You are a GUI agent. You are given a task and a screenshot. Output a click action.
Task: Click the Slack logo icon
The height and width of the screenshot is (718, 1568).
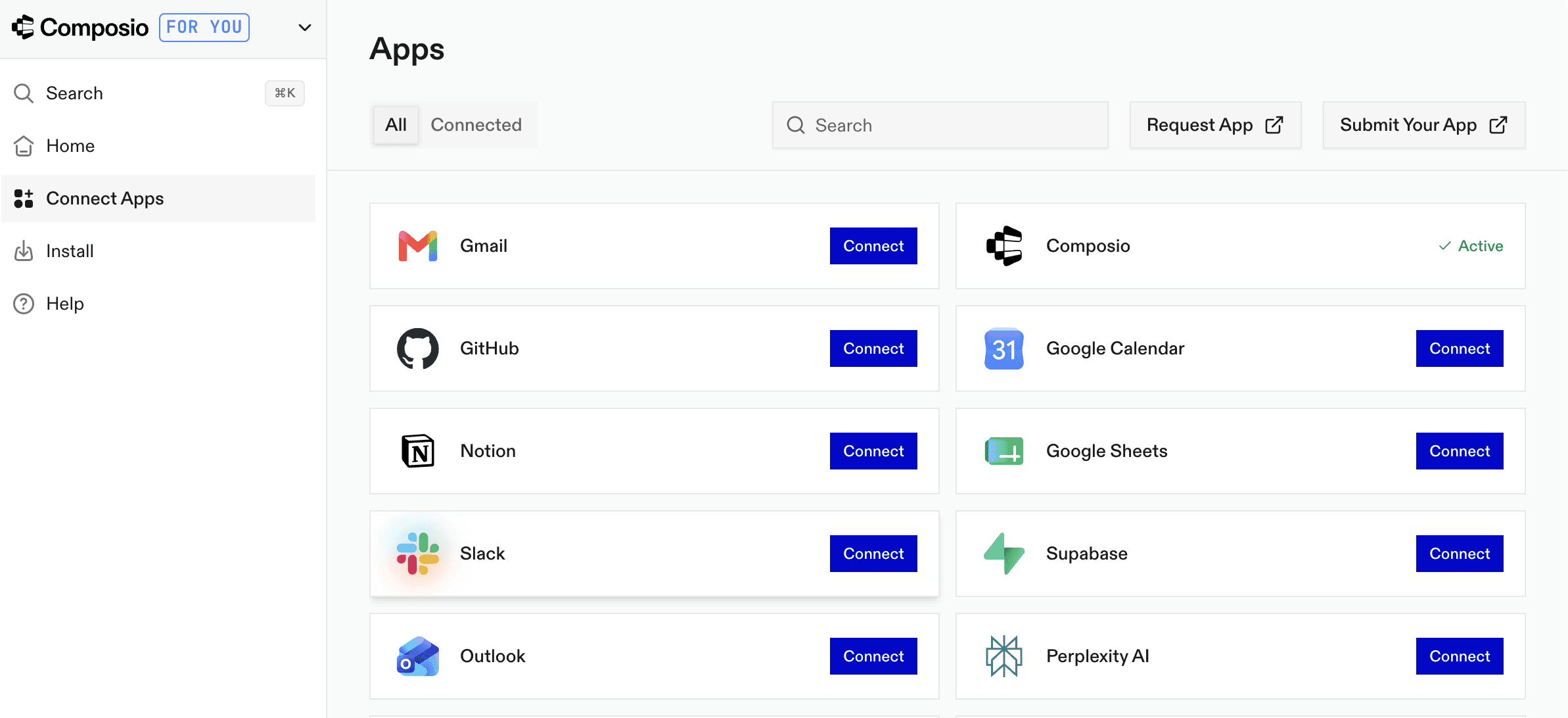click(418, 554)
